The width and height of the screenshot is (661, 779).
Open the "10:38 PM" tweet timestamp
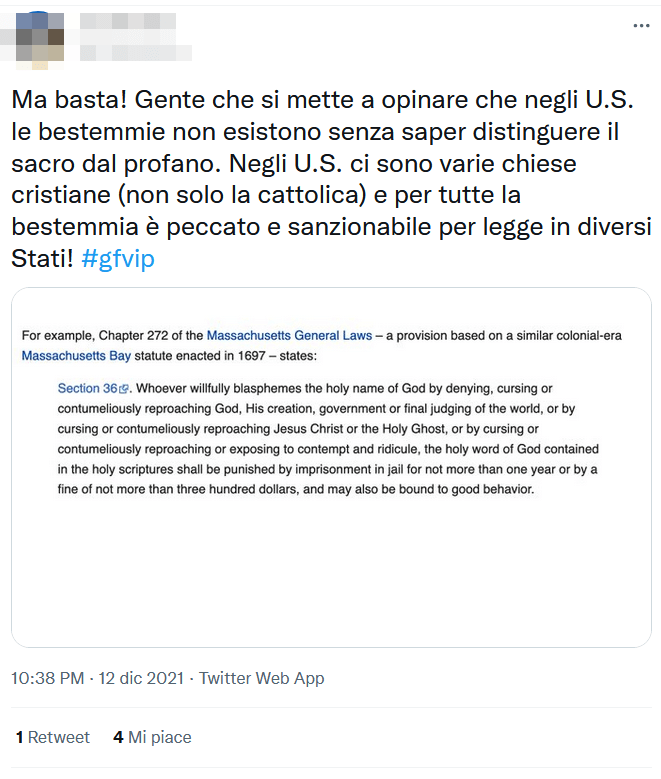47,678
